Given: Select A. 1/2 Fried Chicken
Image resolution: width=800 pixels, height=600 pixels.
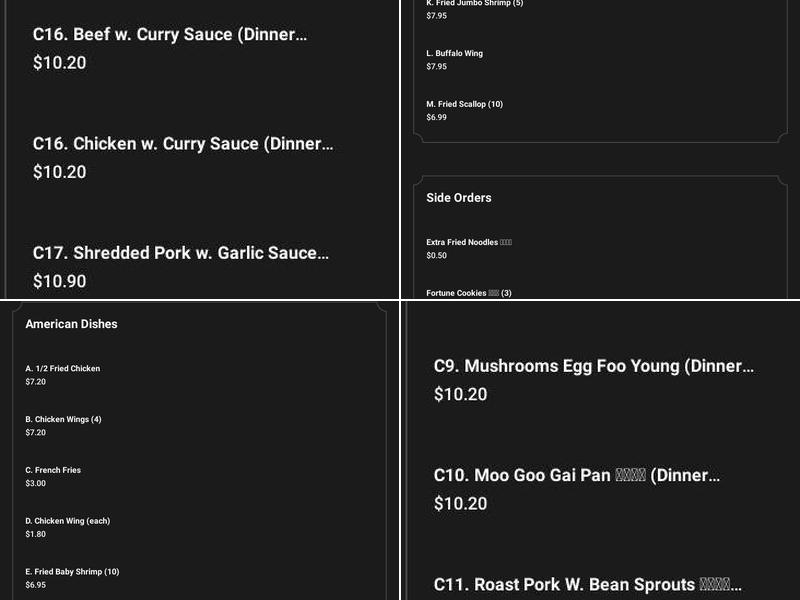Looking at the screenshot, I should 63,368.
